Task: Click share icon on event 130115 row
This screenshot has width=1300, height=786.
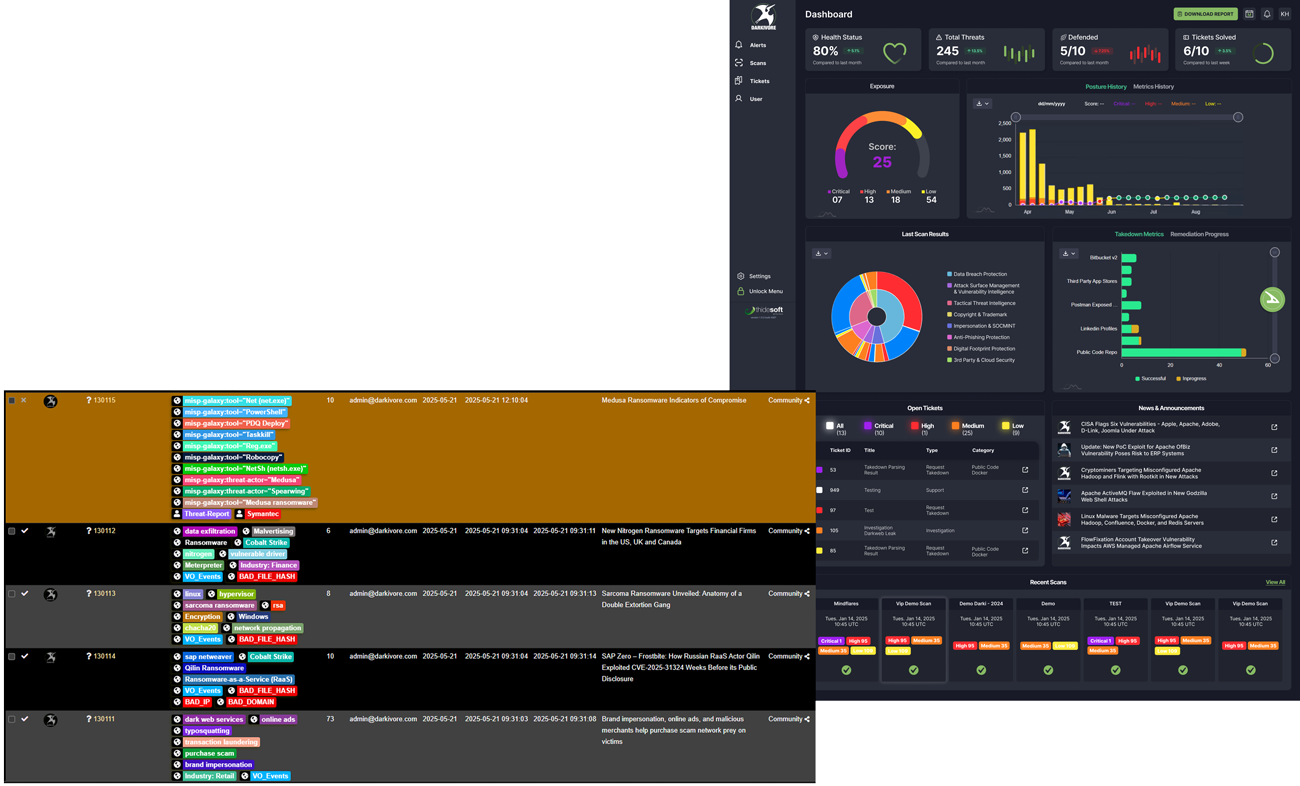Action: pos(807,400)
